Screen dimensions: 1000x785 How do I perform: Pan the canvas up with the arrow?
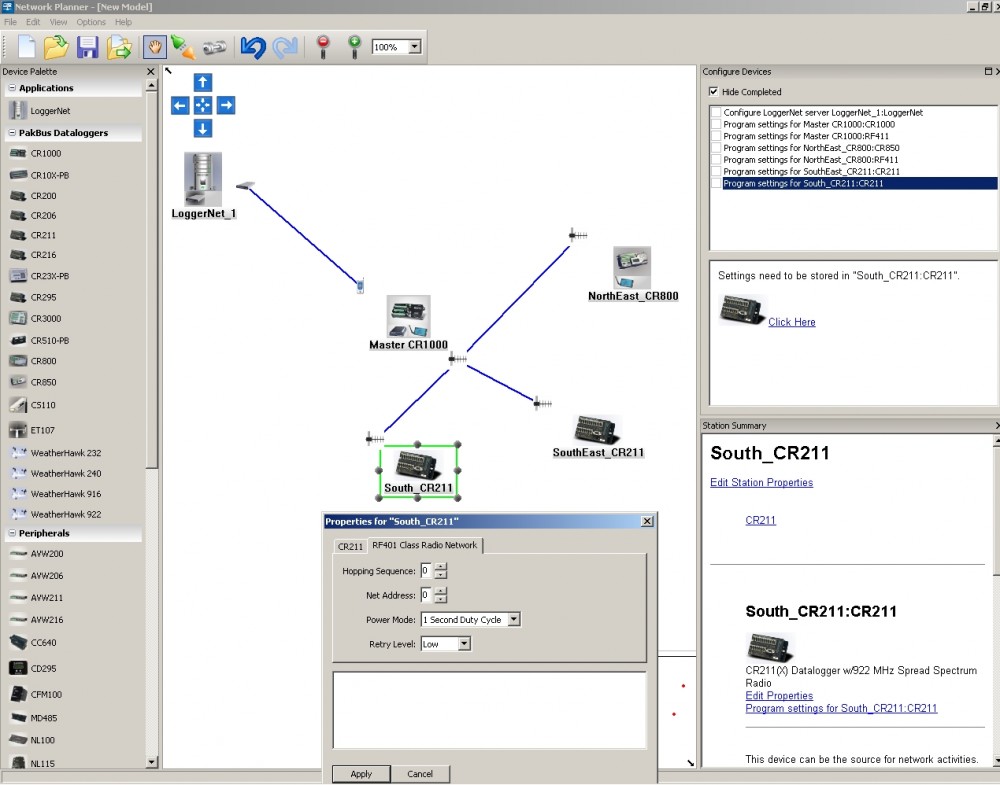(x=203, y=82)
